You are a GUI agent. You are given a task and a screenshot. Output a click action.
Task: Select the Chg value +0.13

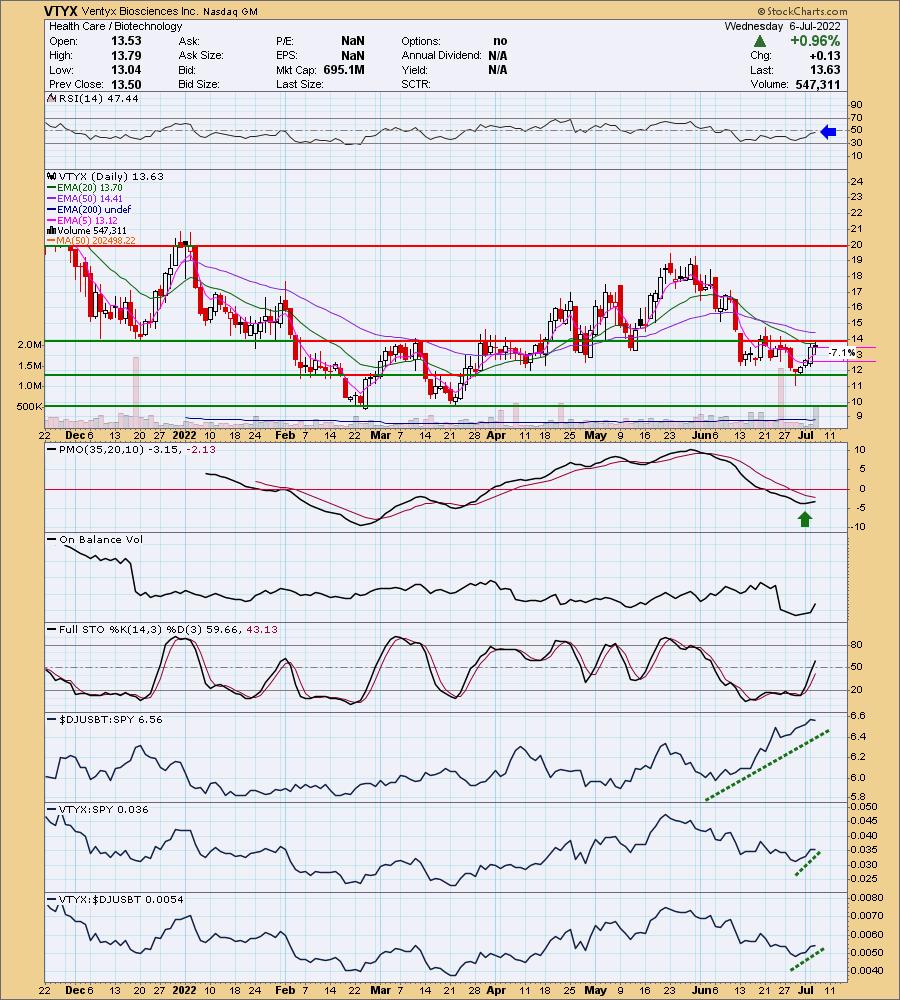825,55
